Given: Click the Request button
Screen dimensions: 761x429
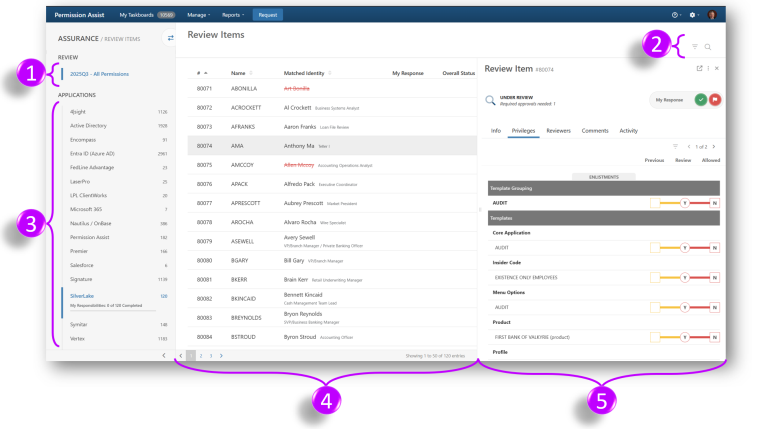Looking at the screenshot, I should pyautogui.click(x=267, y=15).
